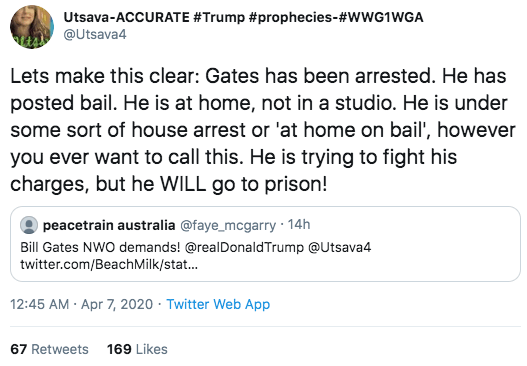
Task: Open Utsava's profile avatar photo
Action: 32,27
